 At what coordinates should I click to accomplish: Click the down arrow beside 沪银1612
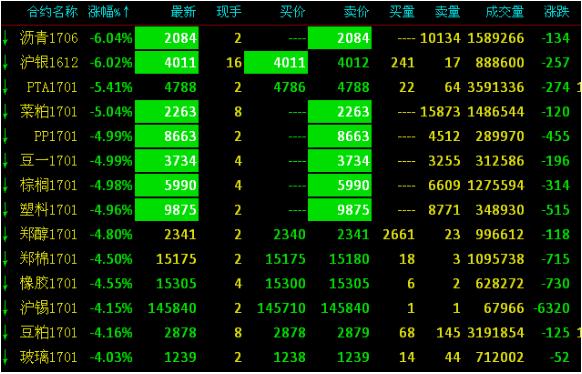[5, 62]
